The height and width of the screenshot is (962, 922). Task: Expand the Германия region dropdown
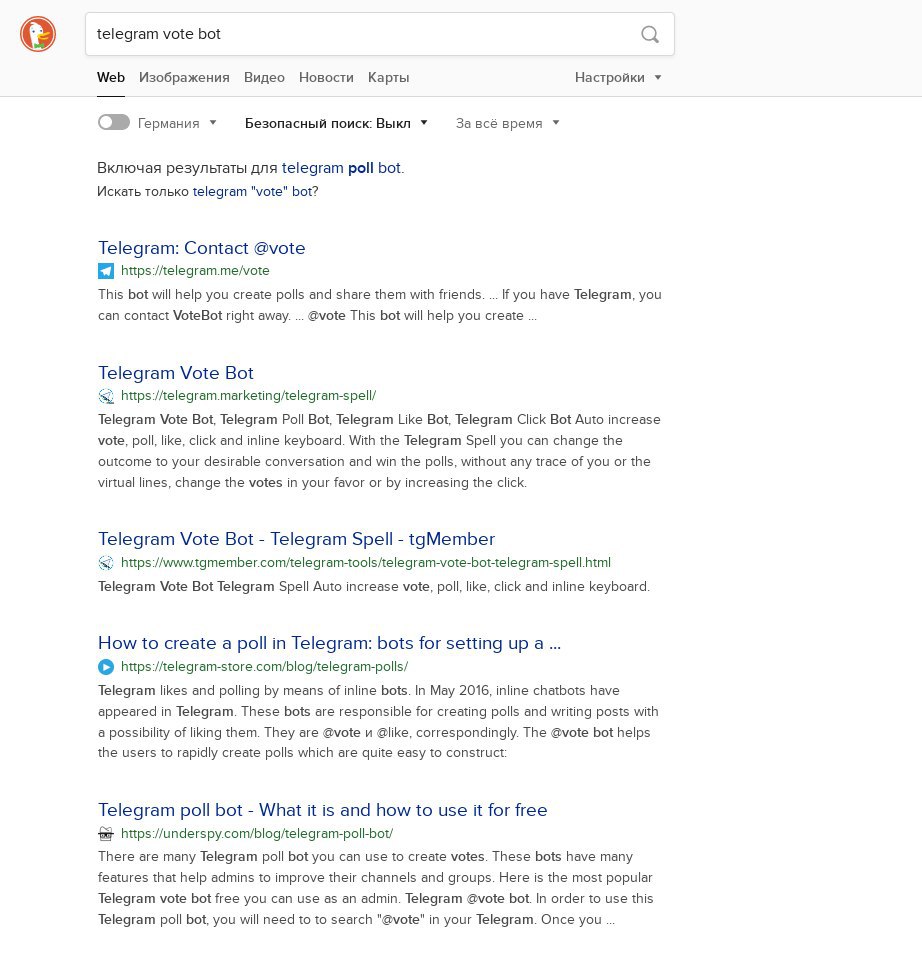177,123
